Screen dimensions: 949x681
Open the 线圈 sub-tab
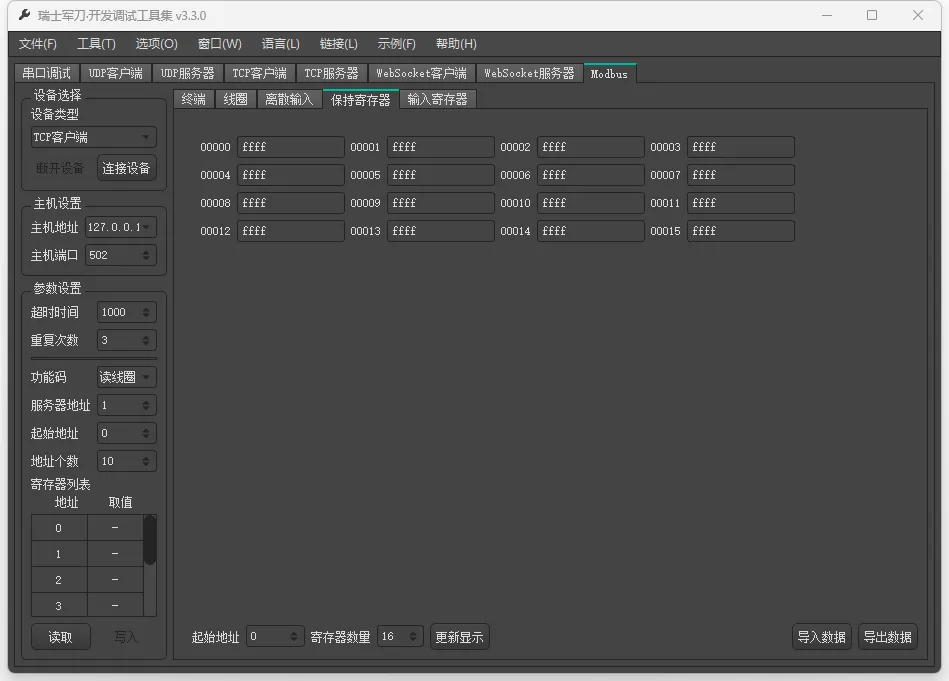235,99
